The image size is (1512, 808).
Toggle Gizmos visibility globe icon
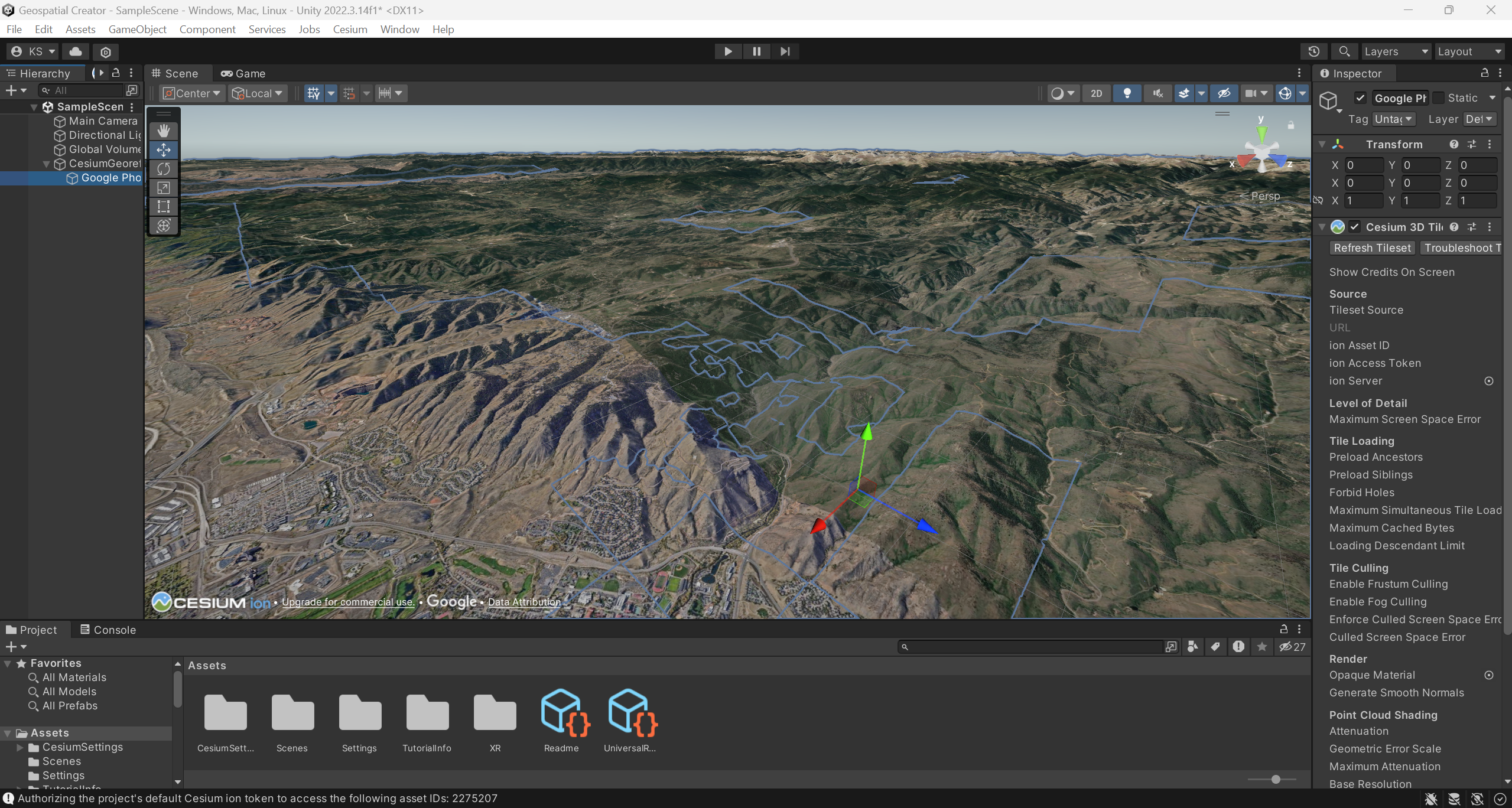(1285, 93)
